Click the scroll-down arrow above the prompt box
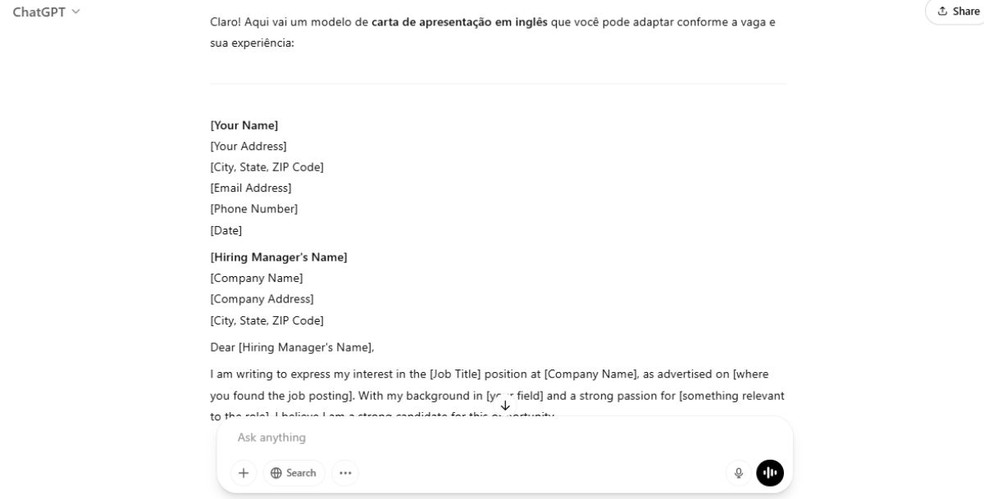 pos(505,406)
